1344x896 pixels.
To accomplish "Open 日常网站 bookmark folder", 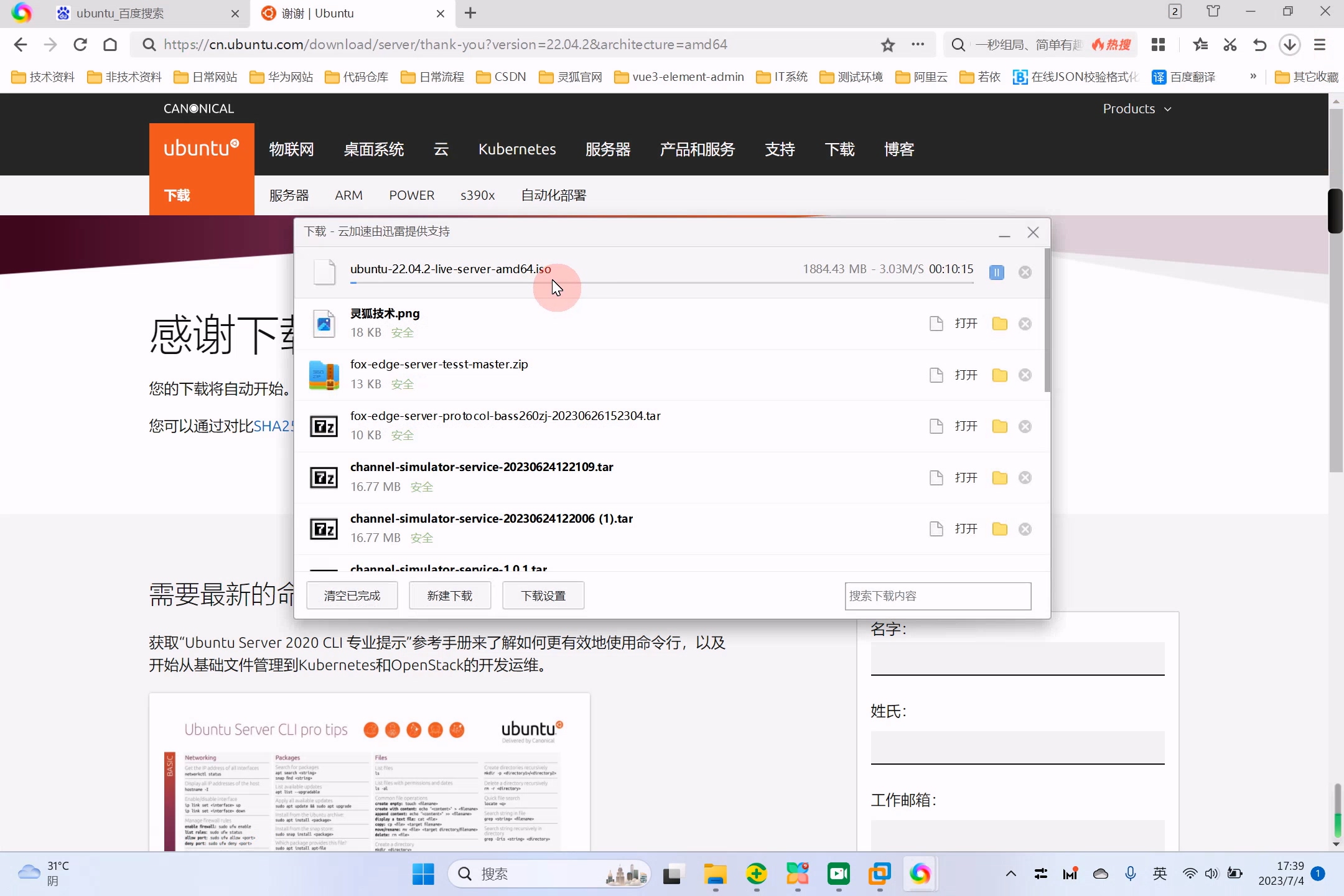I will coord(206,77).
